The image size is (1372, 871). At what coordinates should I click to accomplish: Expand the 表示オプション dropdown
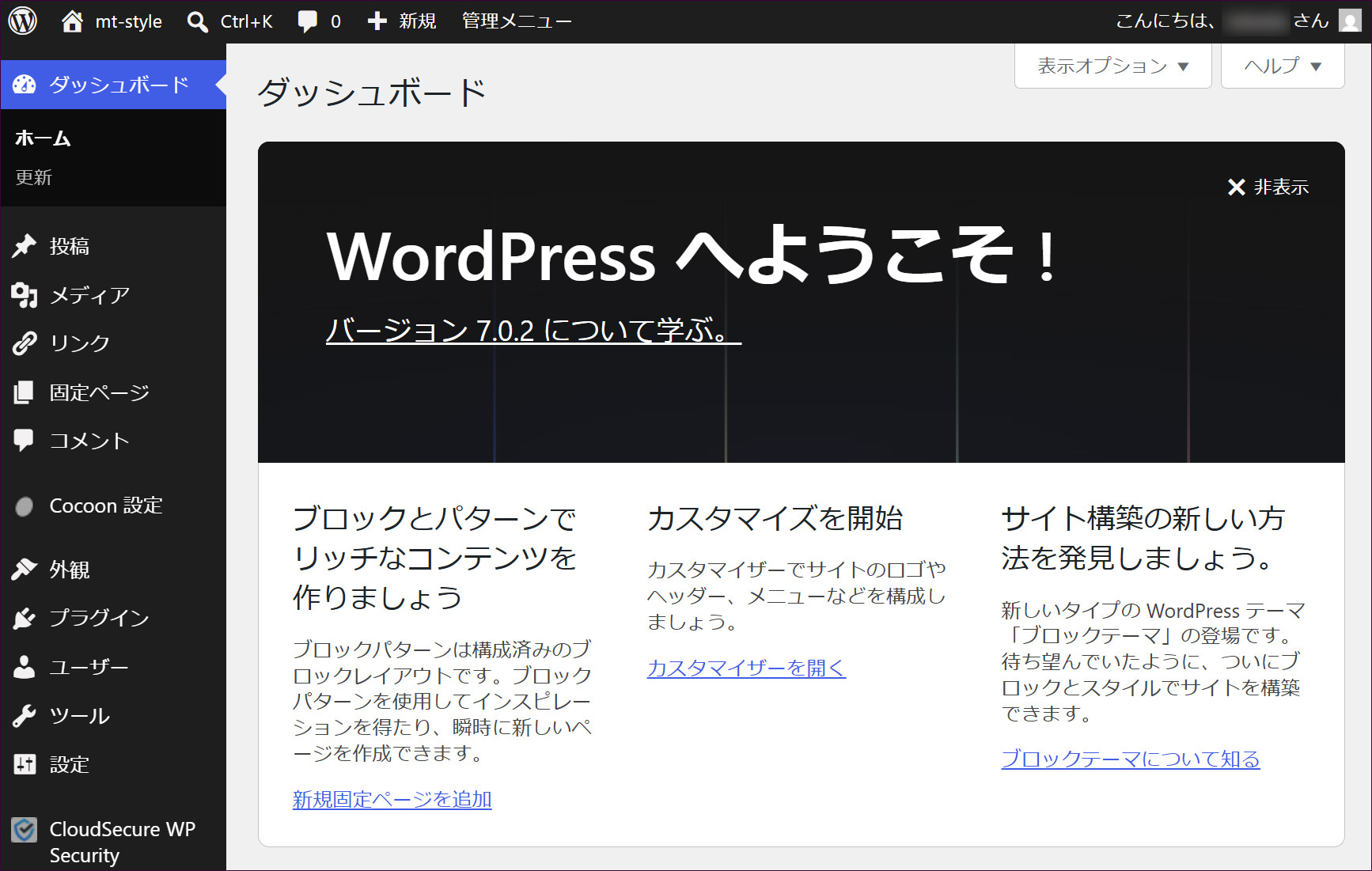coord(1113,66)
